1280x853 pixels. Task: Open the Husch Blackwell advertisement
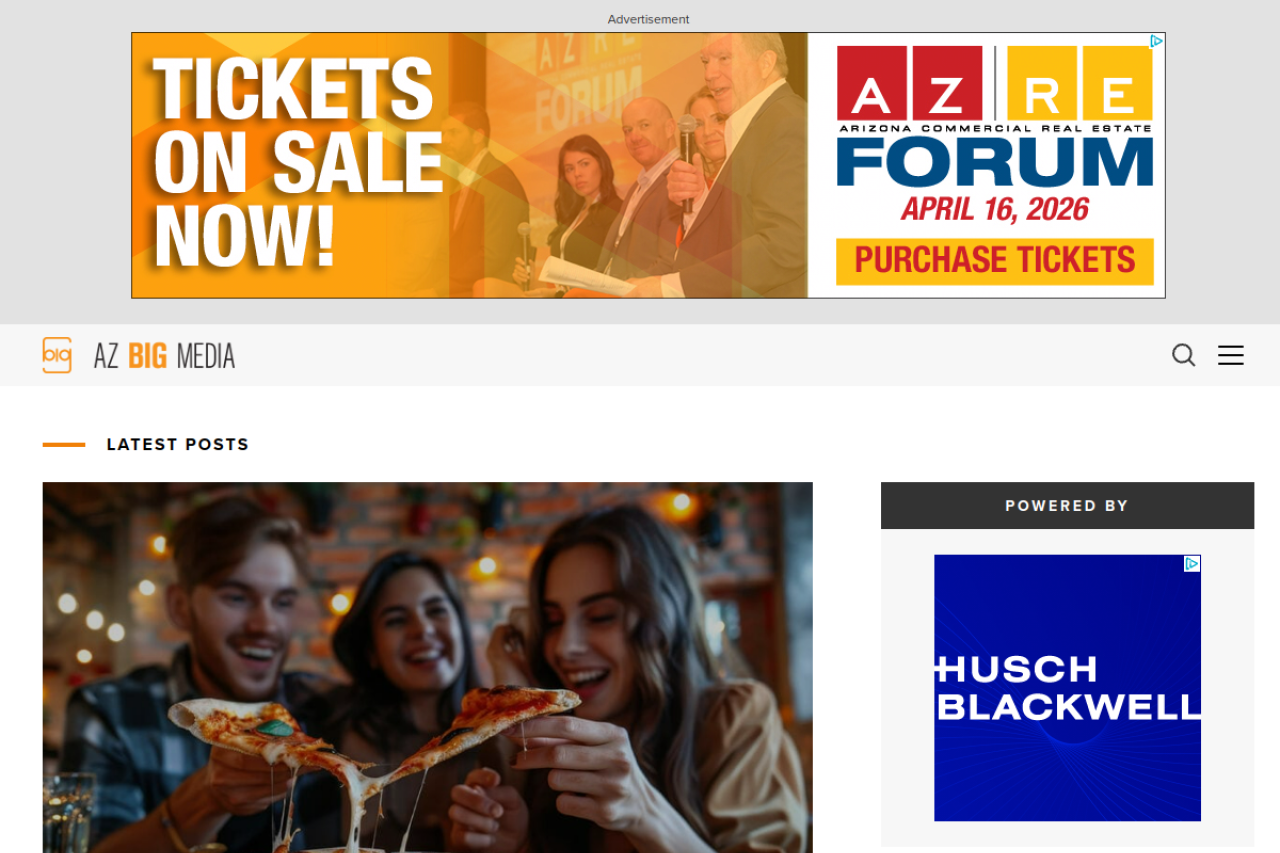1067,688
